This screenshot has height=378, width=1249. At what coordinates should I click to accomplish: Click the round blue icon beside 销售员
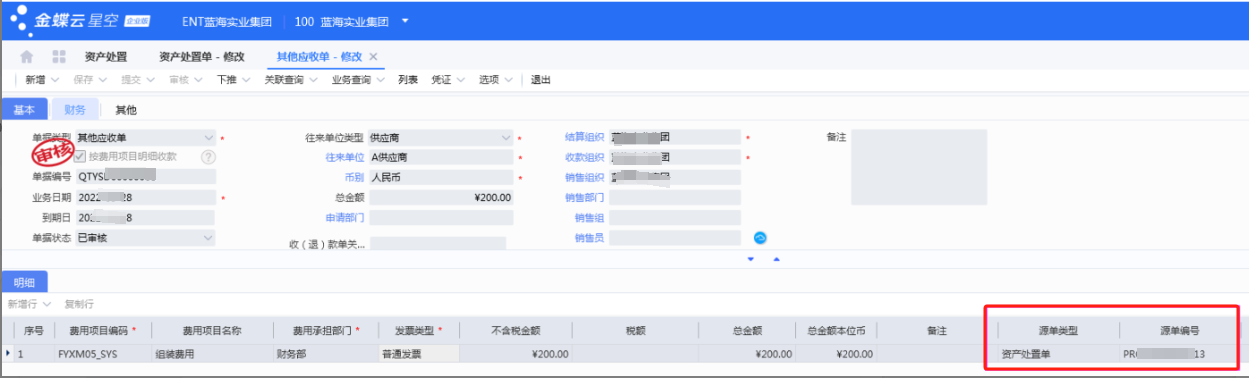pos(760,238)
